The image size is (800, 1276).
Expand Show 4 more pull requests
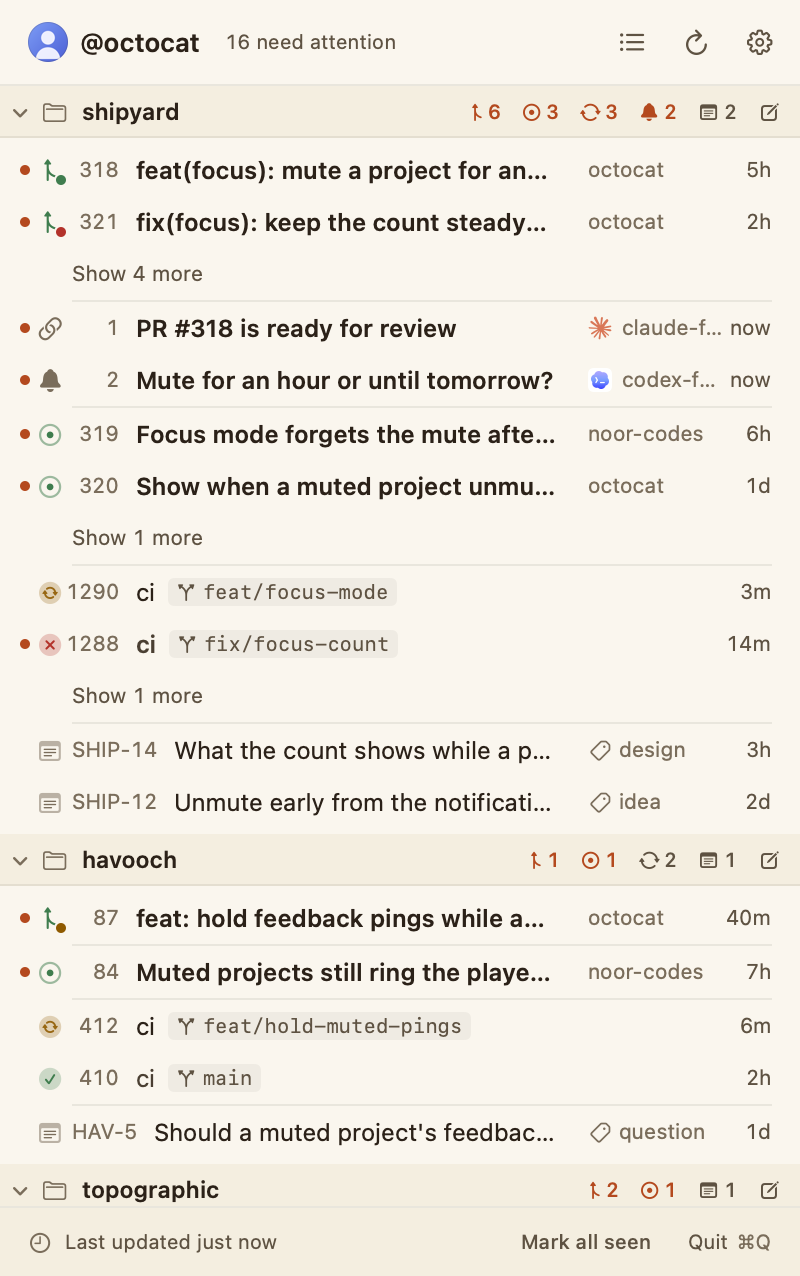pyautogui.click(x=137, y=274)
